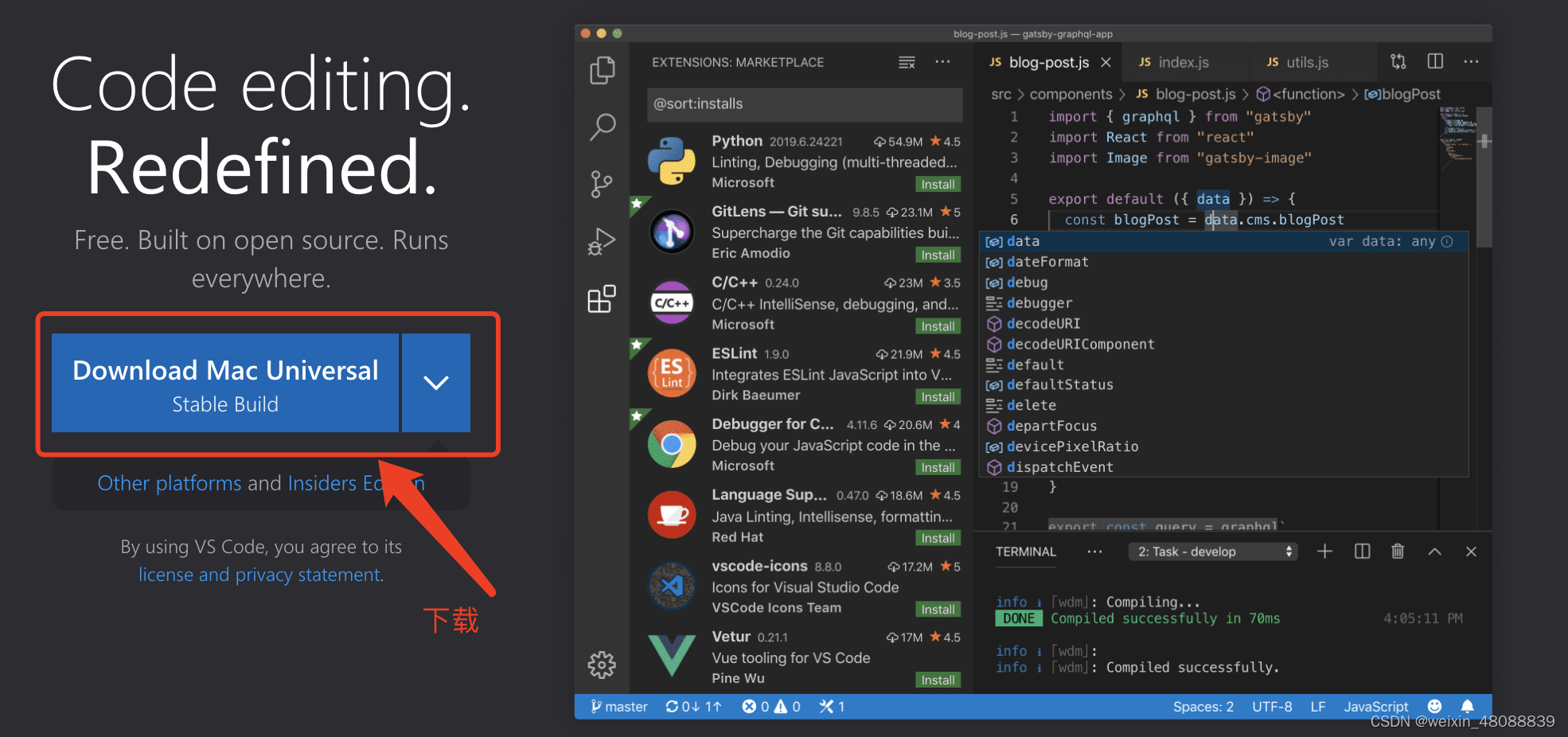Click the sync changes status item

(693, 707)
